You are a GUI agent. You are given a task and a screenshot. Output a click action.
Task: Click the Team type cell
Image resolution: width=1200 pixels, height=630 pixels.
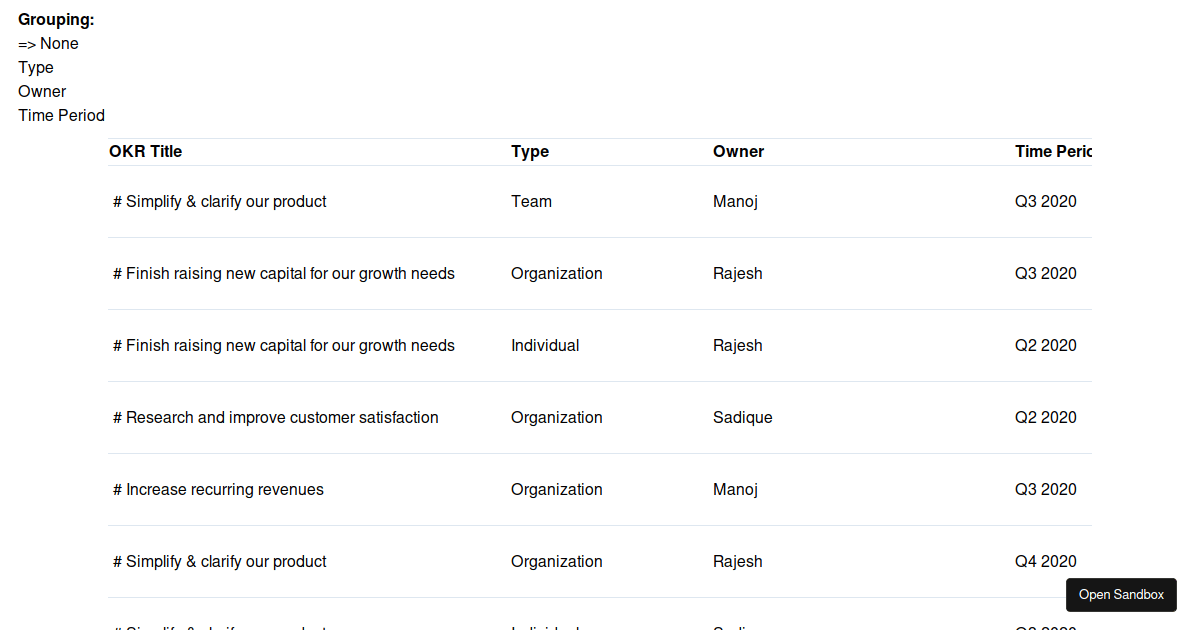(531, 201)
